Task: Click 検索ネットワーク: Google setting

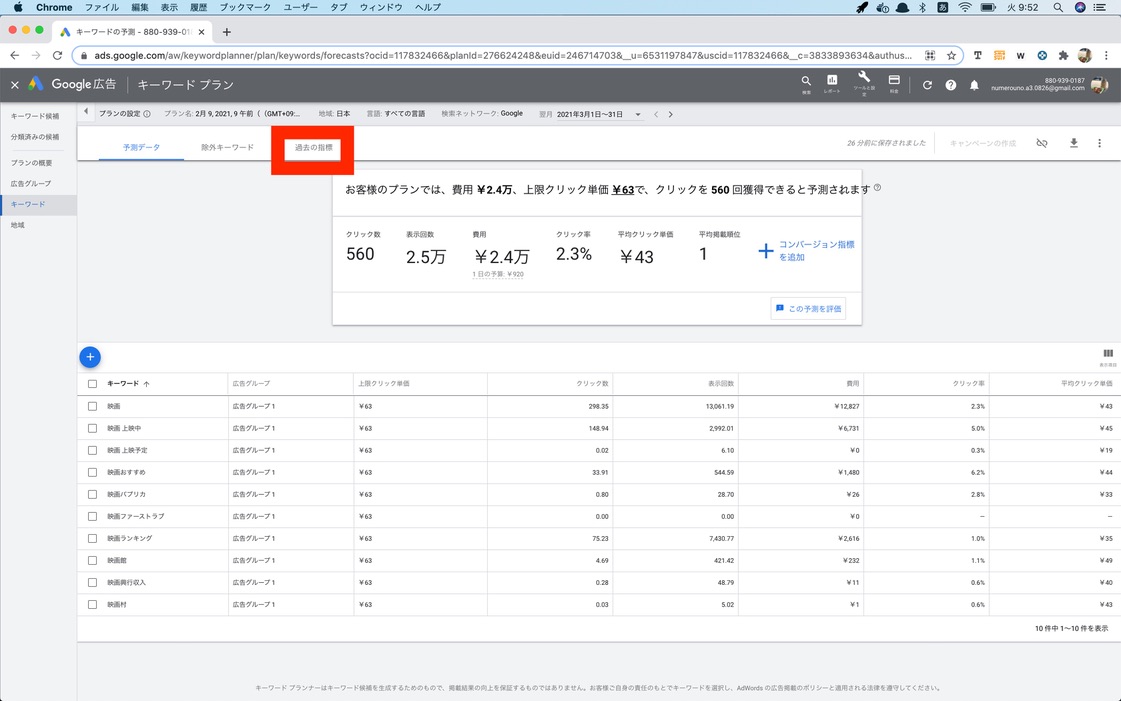Action: point(482,114)
